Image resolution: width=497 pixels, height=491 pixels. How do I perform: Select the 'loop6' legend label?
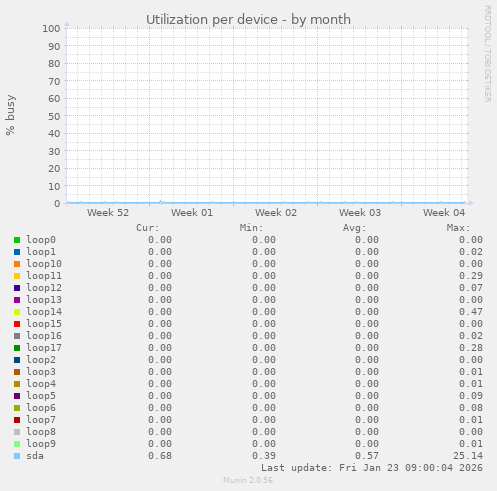[41, 408]
